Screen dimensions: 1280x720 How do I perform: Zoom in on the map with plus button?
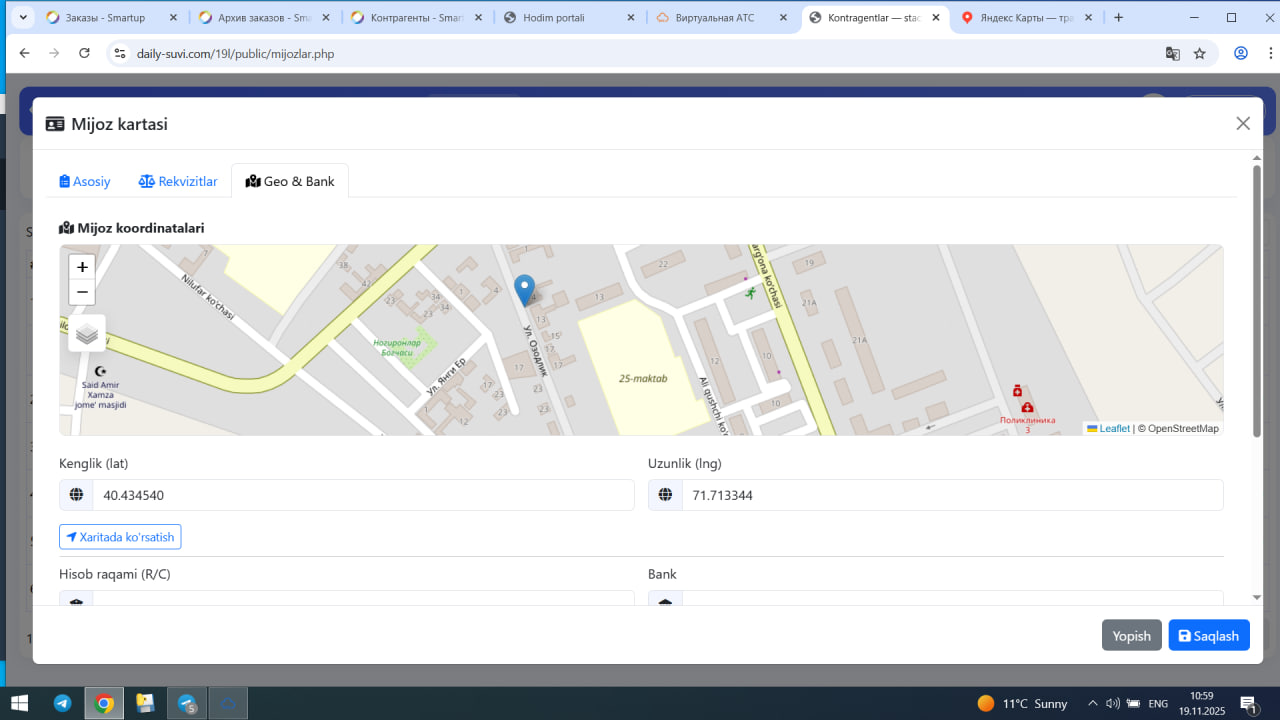[x=82, y=267]
